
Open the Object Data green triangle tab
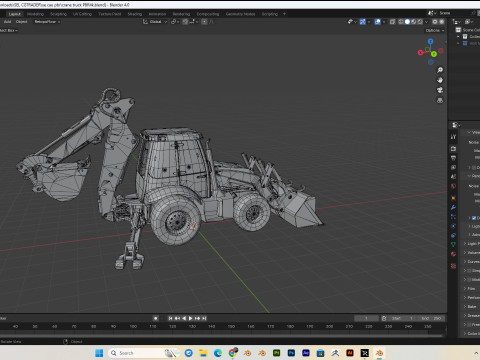(x=453, y=244)
